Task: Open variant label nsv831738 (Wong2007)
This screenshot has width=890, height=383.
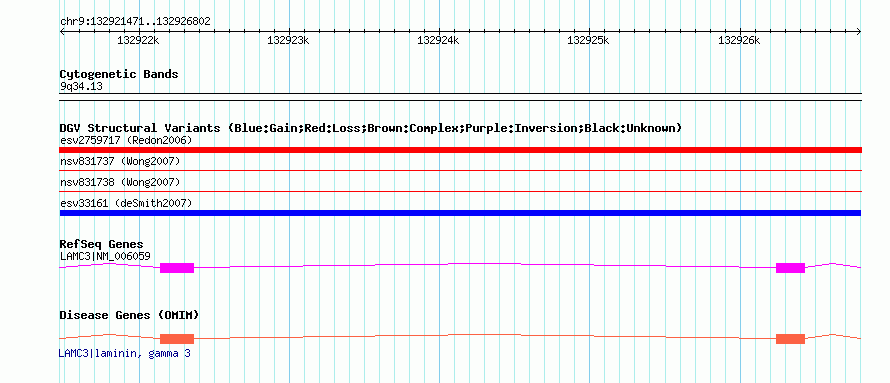Action: coord(120,182)
